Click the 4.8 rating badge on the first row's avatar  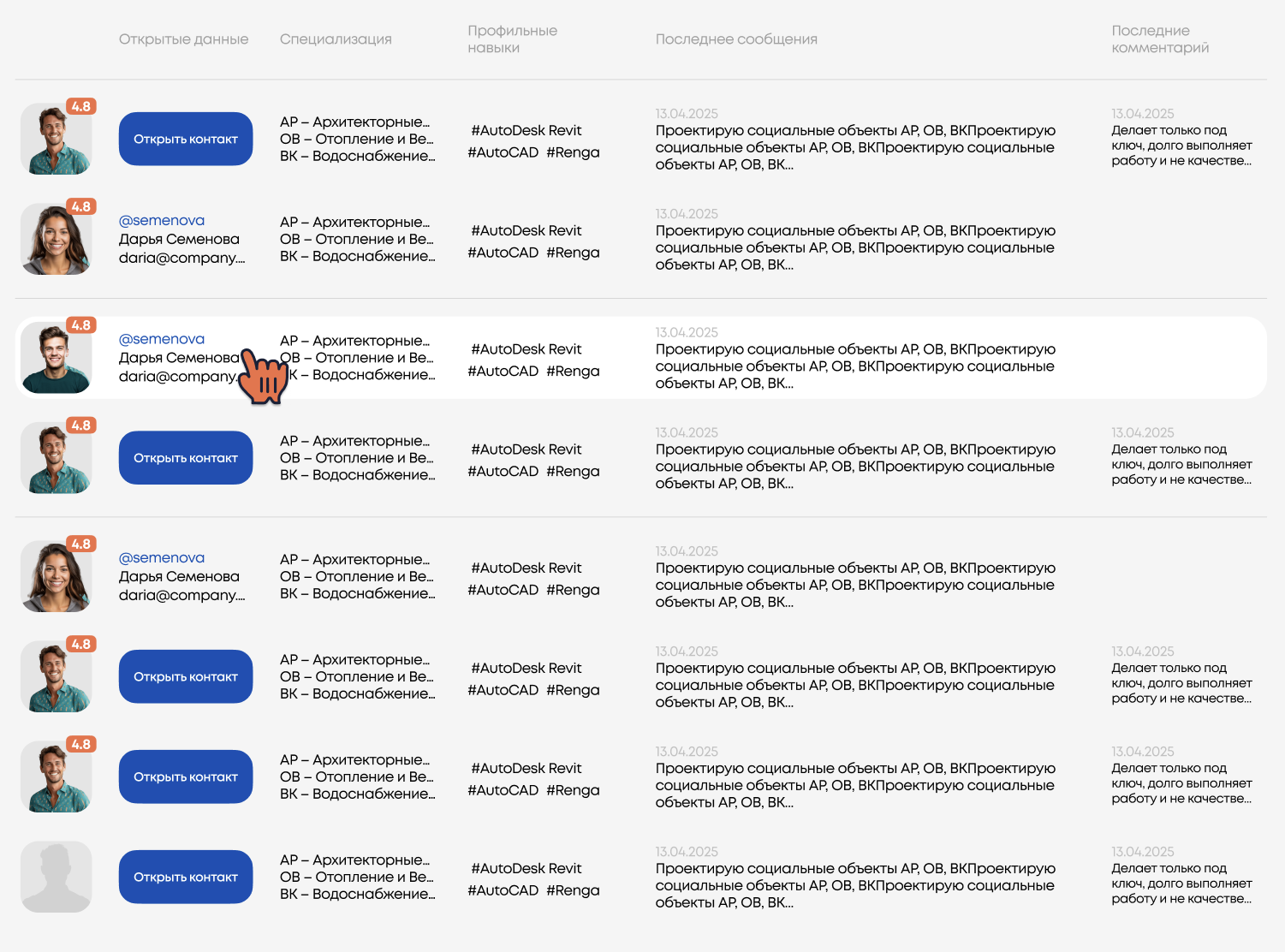(81, 107)
